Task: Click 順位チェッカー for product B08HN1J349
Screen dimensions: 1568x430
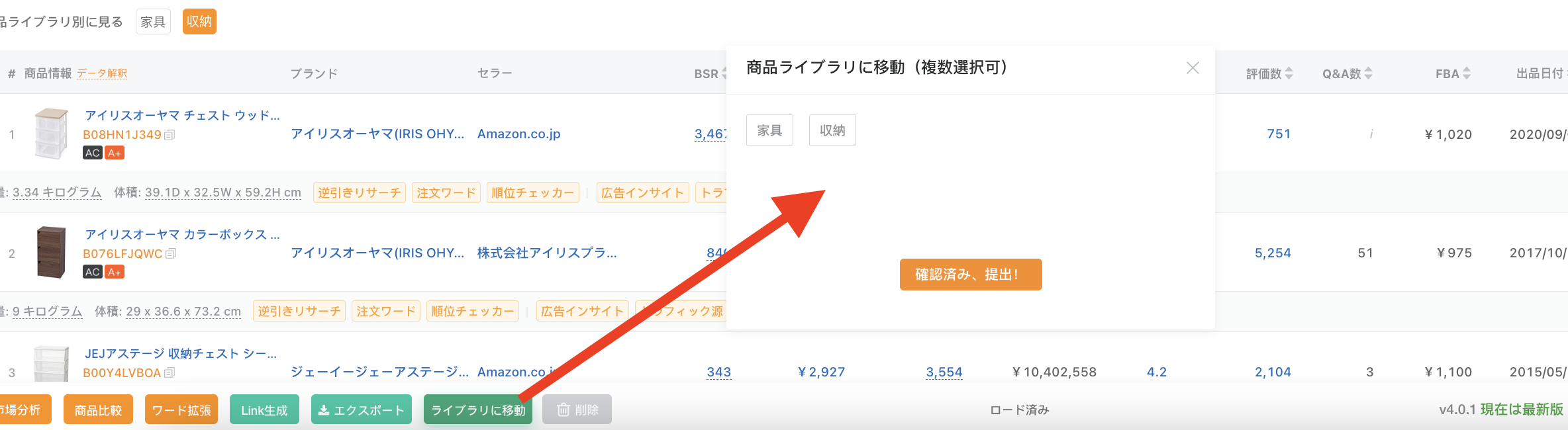Action: (533, 193)
